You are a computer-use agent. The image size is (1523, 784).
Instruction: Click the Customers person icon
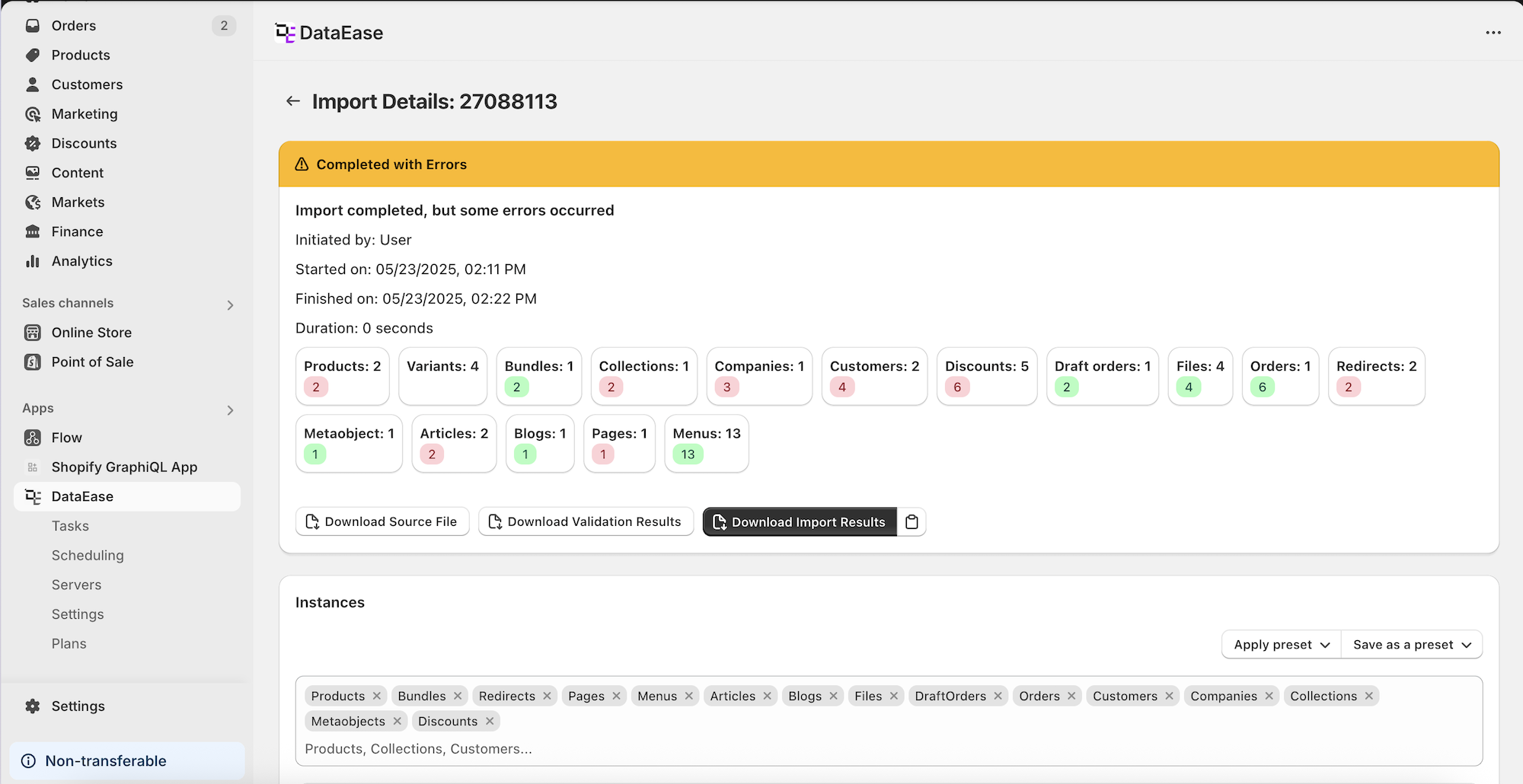pos(33,84)
